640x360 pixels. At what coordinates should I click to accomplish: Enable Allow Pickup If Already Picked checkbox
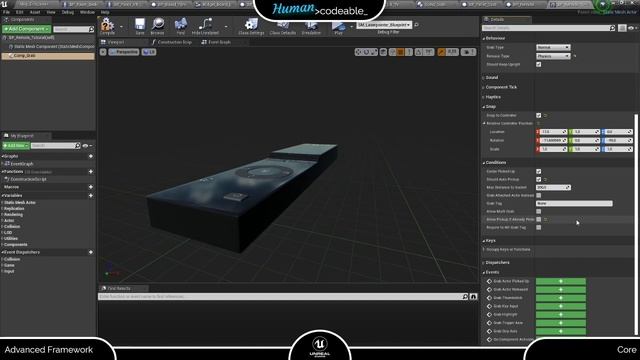[x=539, y=220]
